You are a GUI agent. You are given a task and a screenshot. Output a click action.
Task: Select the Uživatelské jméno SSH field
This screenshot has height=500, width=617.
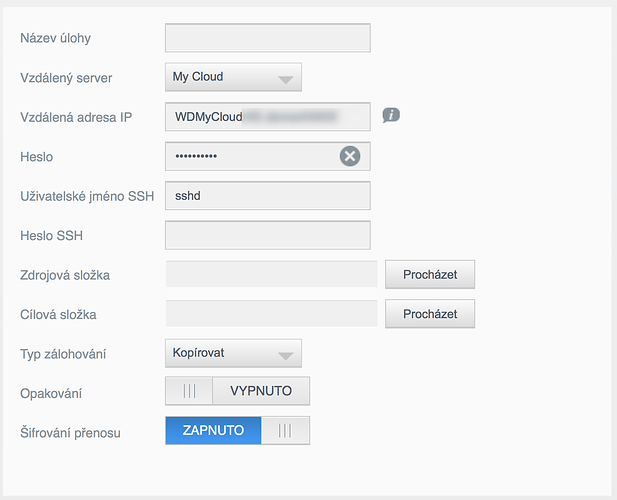(267, 195)
